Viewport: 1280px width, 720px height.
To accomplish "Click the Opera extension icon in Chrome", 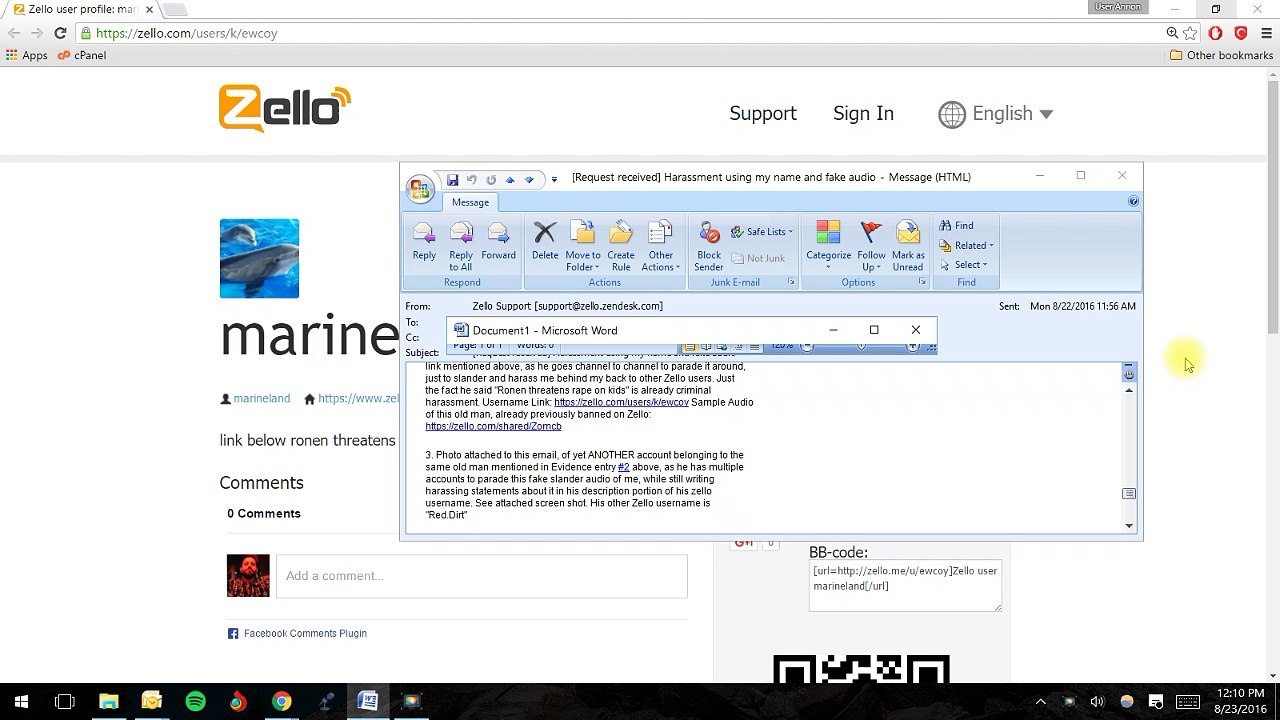I will [x=1216, y=33].
